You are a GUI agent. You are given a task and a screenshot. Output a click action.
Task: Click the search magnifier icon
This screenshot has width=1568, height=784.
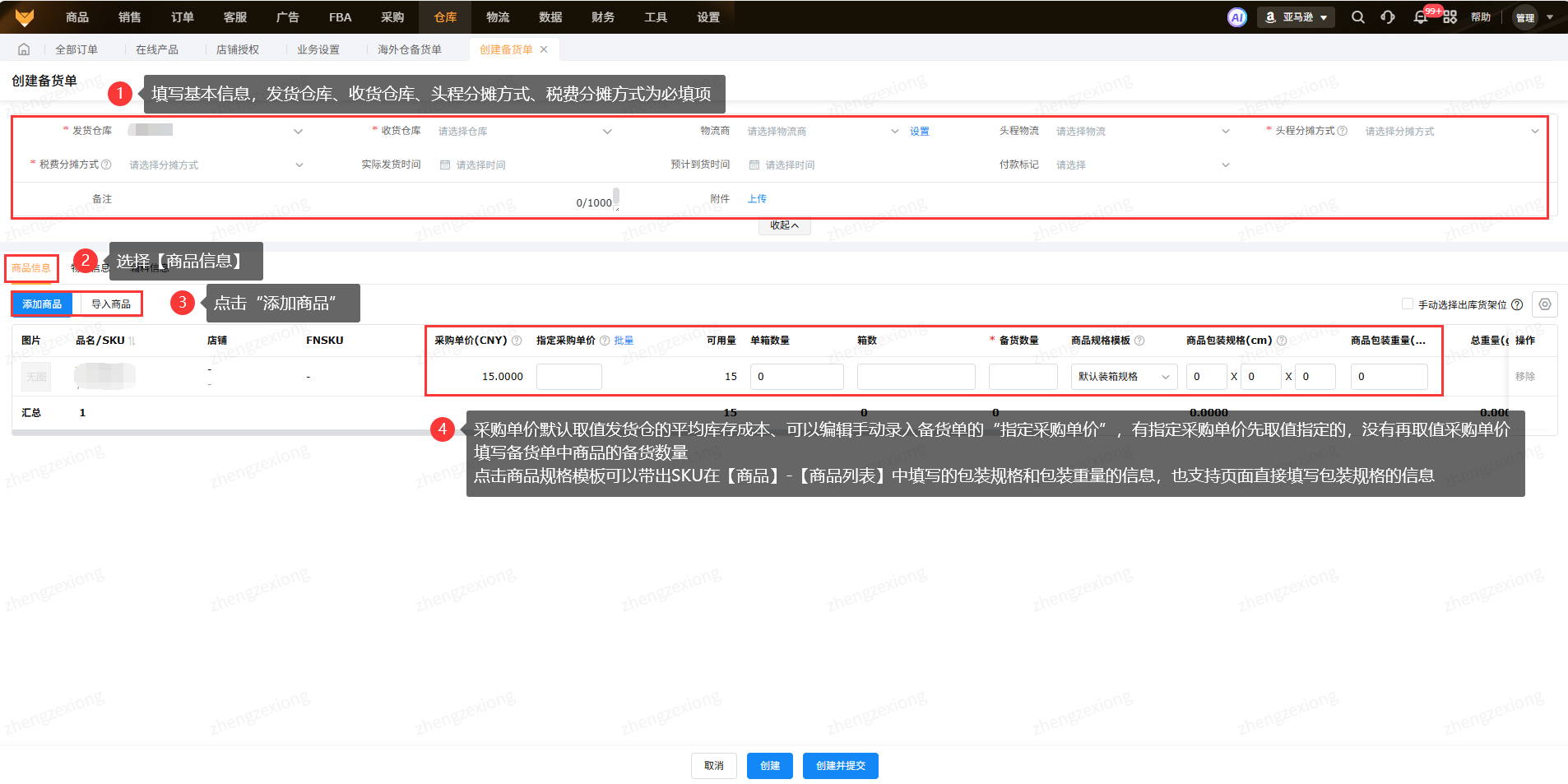tap(1357, 17)
